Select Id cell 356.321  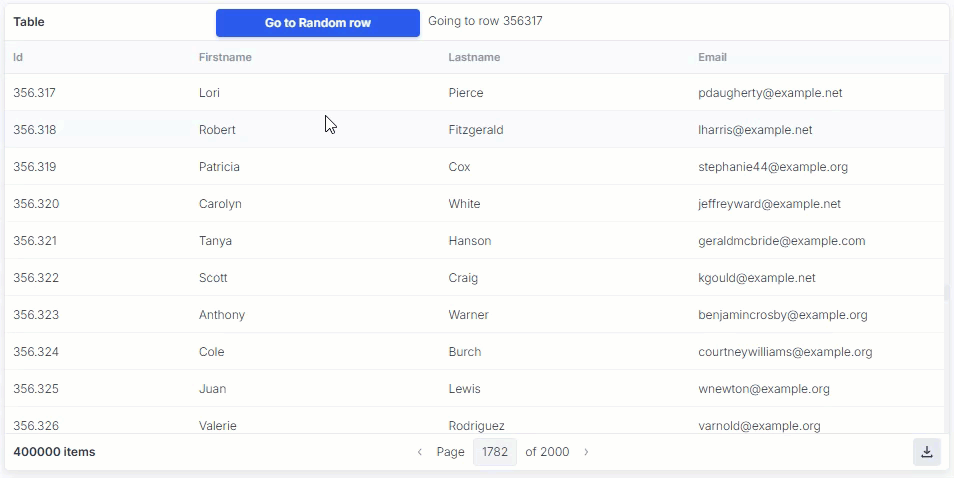click(35, 241)
